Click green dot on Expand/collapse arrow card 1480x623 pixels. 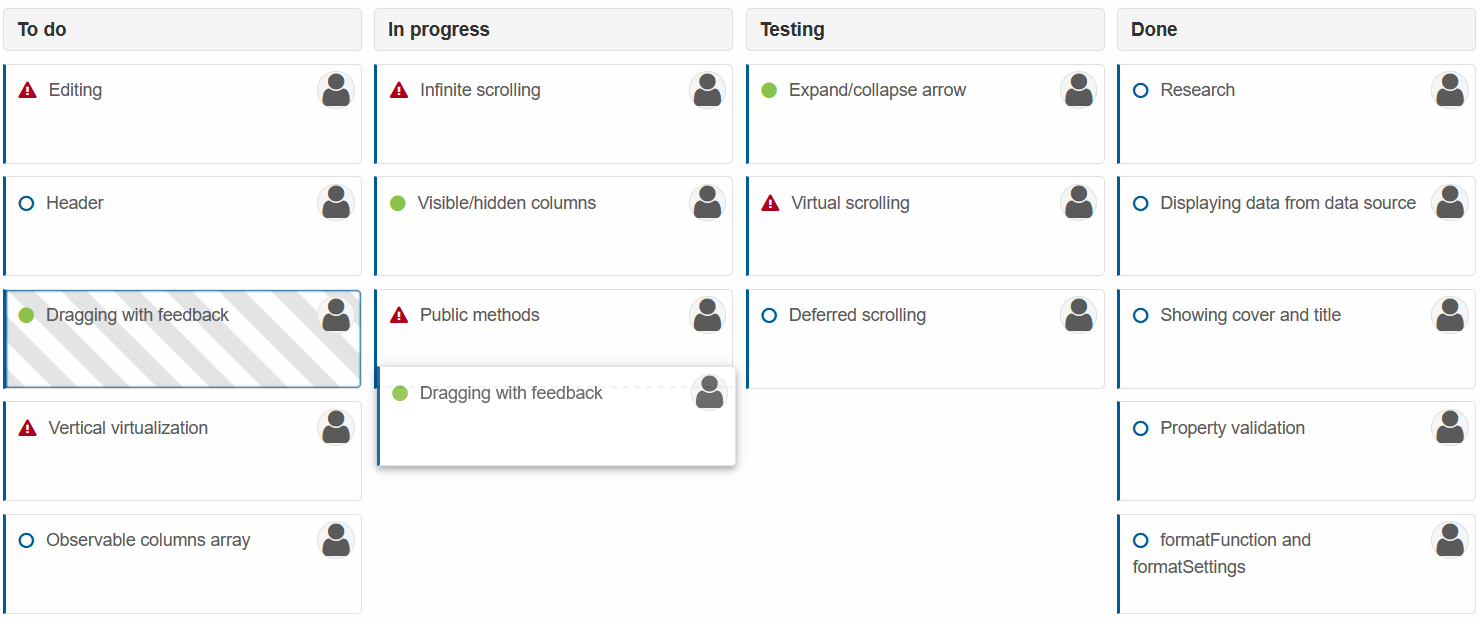[769, 90]
